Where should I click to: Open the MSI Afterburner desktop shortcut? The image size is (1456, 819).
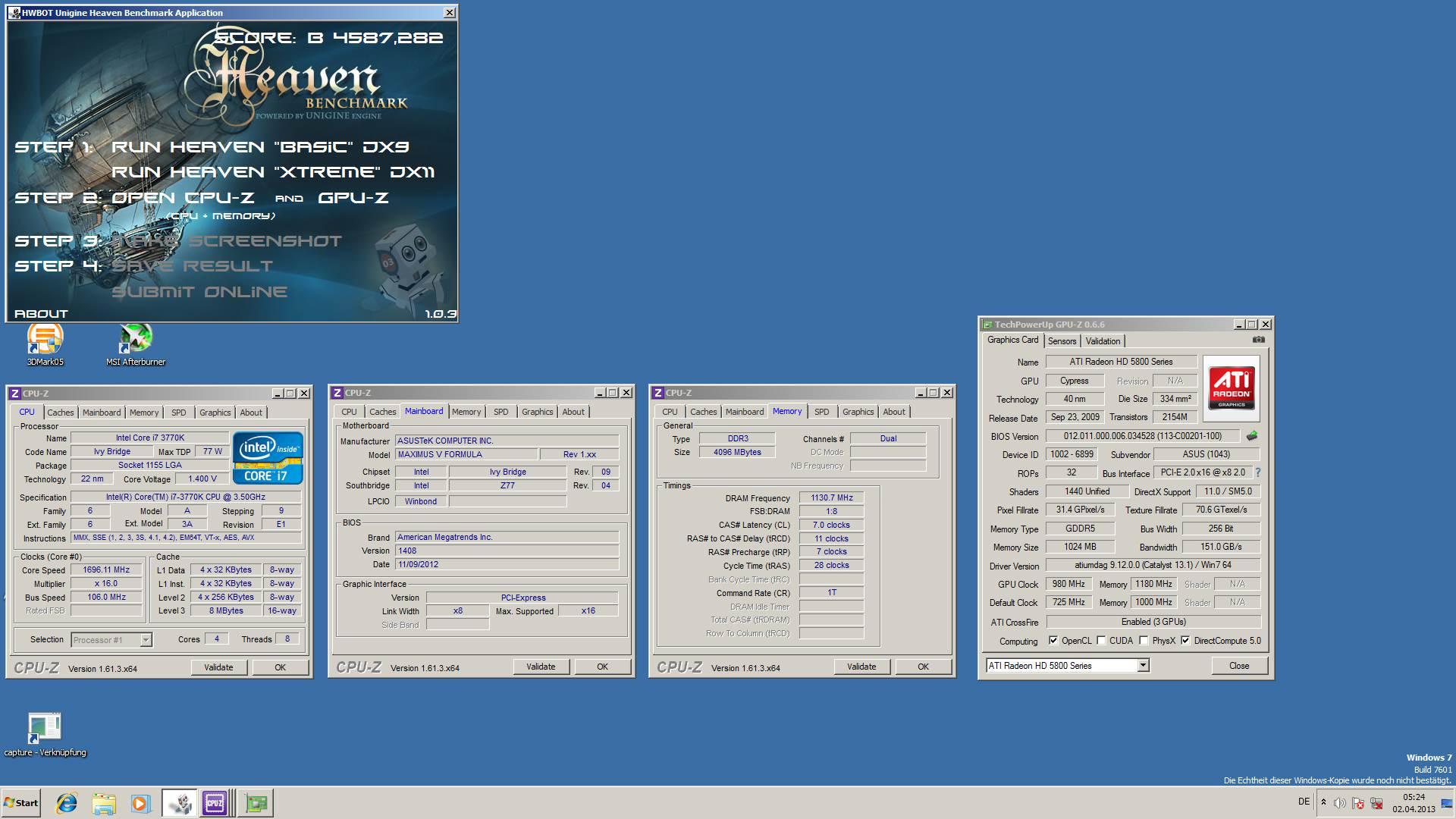(x=136, y=346)
